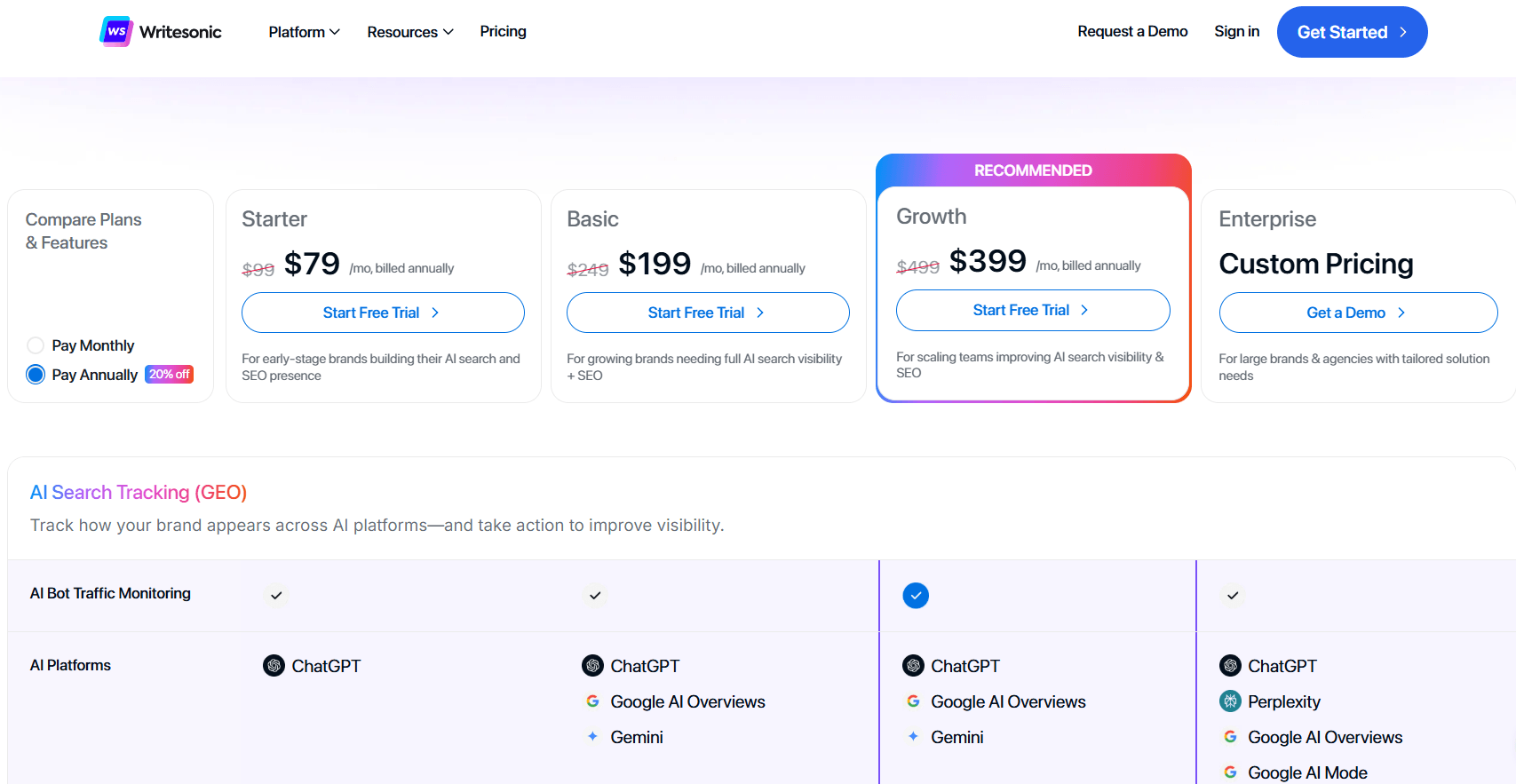This screenshot has width=1516, height=784.
Task: Select the Pay Annually radio option
Action: (36, 375)
